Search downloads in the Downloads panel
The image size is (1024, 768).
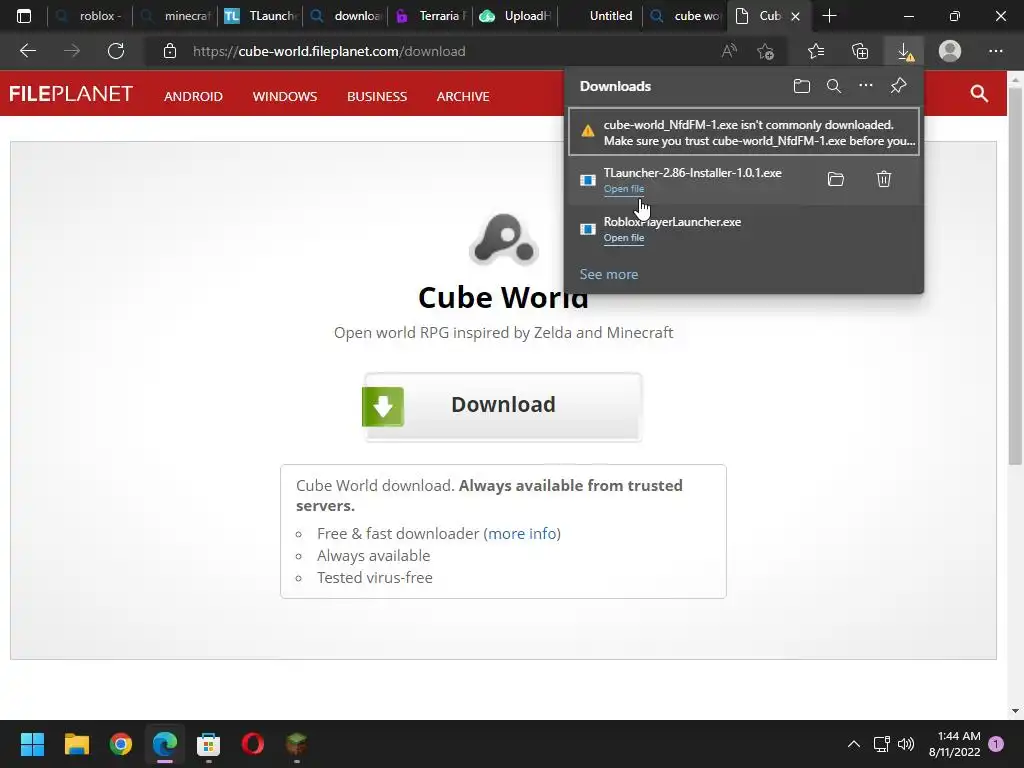click(834, 86)
